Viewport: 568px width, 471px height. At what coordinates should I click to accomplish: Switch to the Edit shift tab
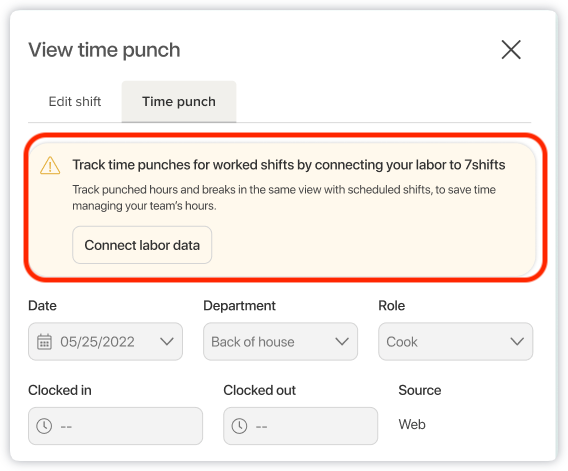75,102
